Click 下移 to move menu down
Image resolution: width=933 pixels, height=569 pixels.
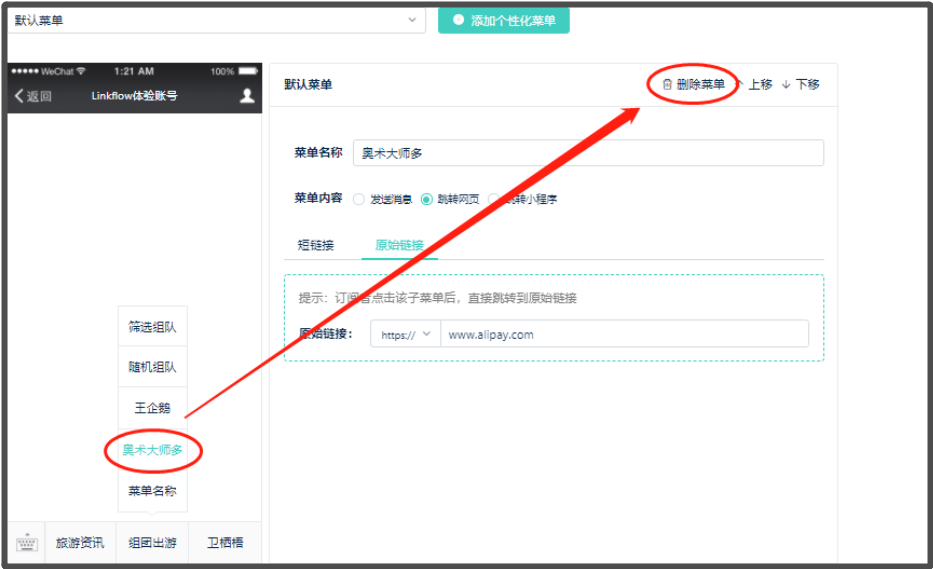(800, 85)
